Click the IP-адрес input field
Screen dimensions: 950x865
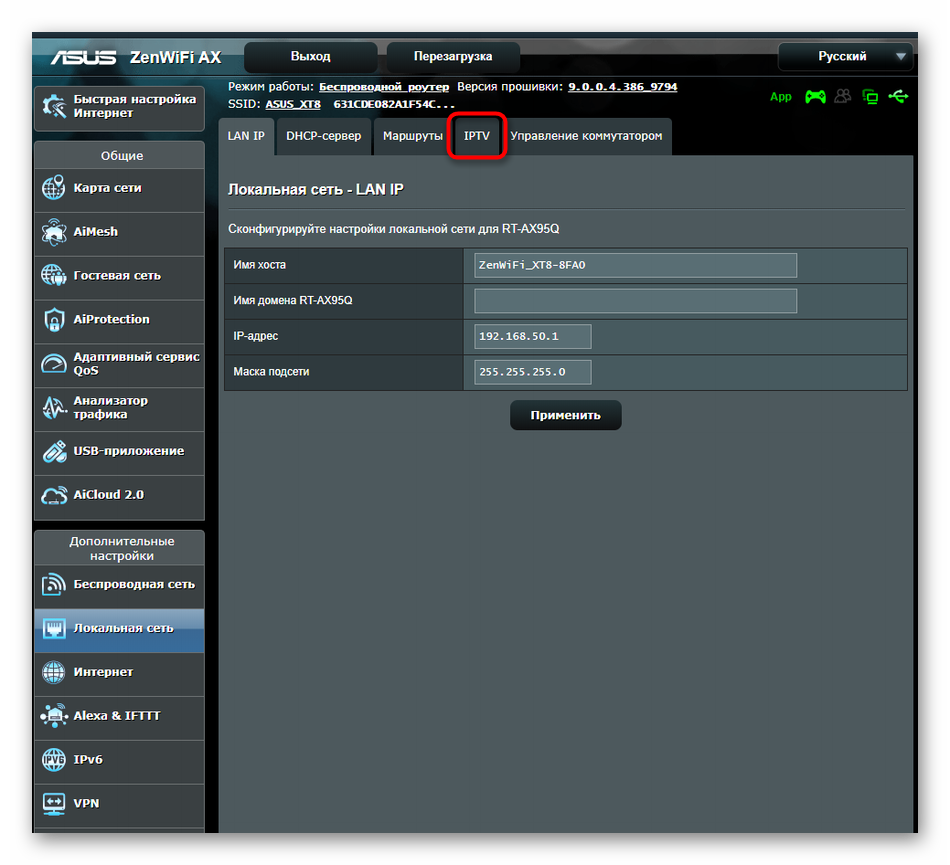(x=533, y=336)
